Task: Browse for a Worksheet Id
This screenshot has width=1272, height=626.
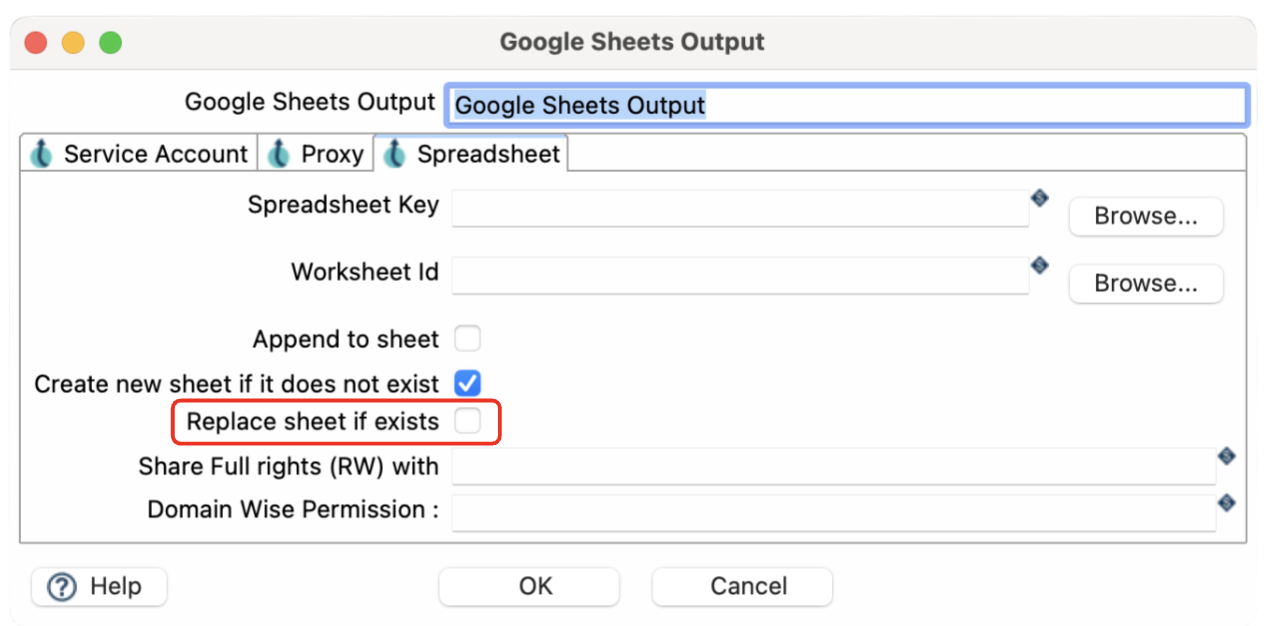Action: pos(1145,283)
